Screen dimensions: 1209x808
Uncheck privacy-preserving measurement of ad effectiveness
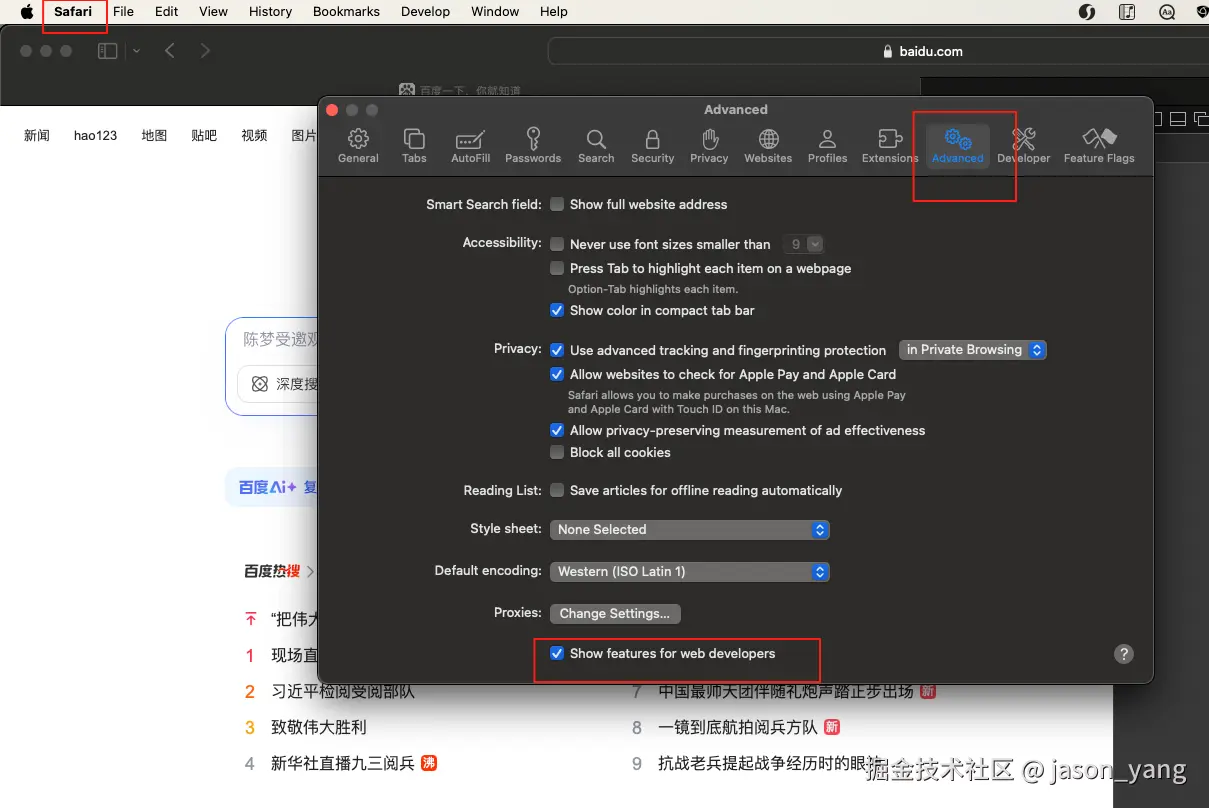coord(557,430)
